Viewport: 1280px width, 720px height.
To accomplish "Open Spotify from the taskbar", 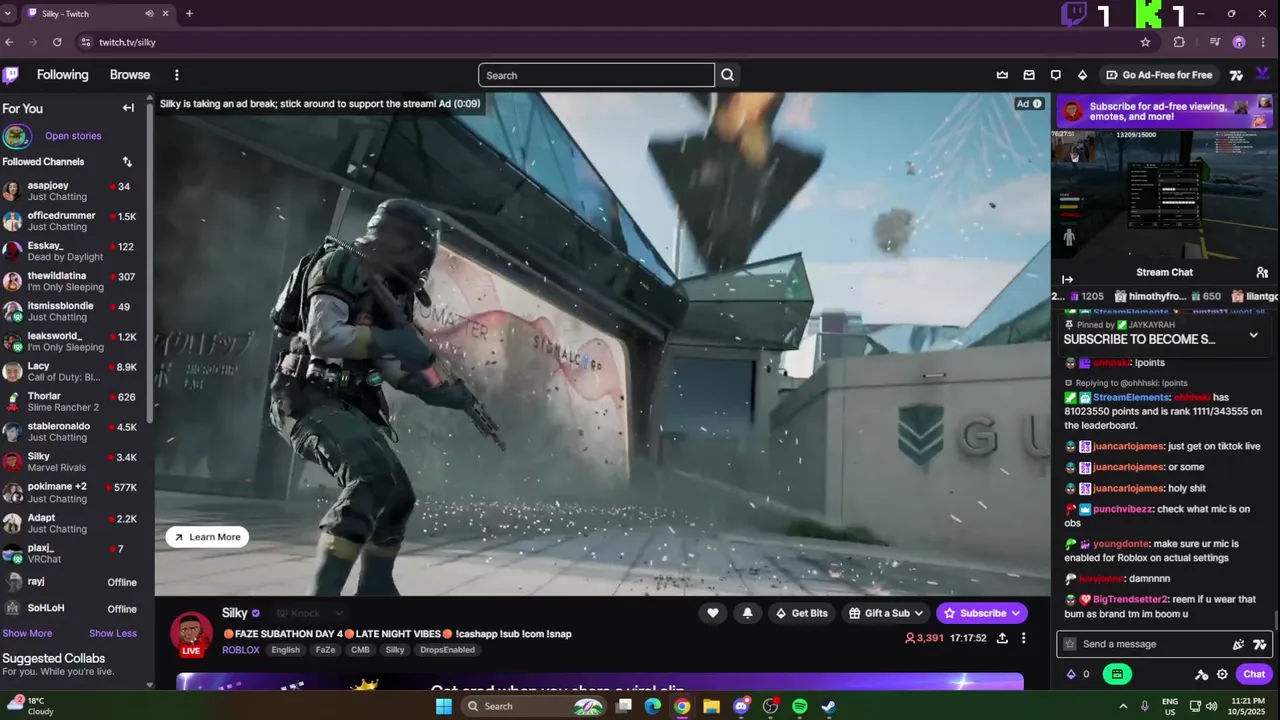I will 800,706.
